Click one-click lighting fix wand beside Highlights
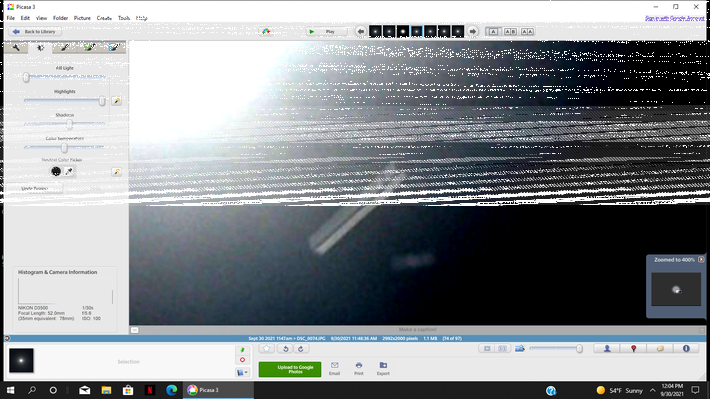This screenshot has height=399, width=710. pos(116,101)
